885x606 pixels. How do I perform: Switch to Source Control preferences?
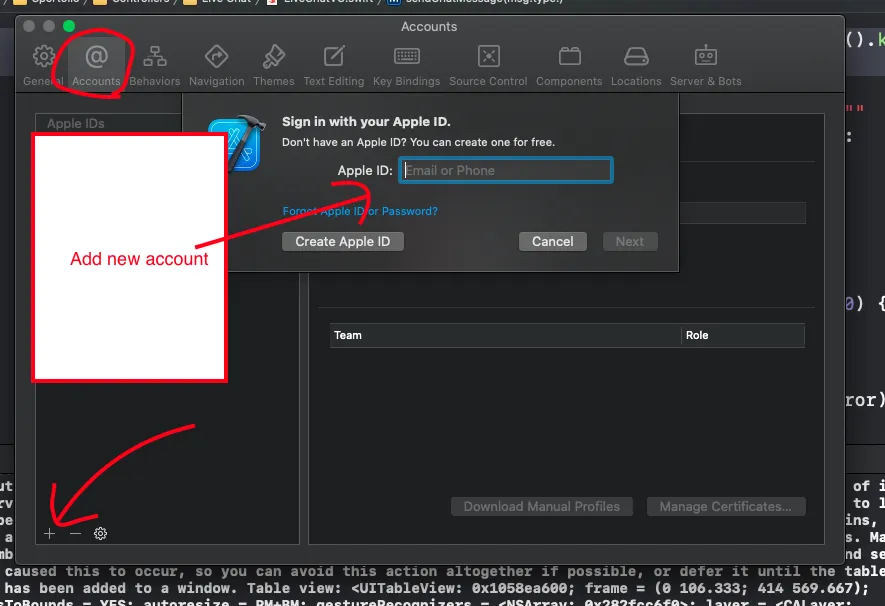[x=488, y=65]
